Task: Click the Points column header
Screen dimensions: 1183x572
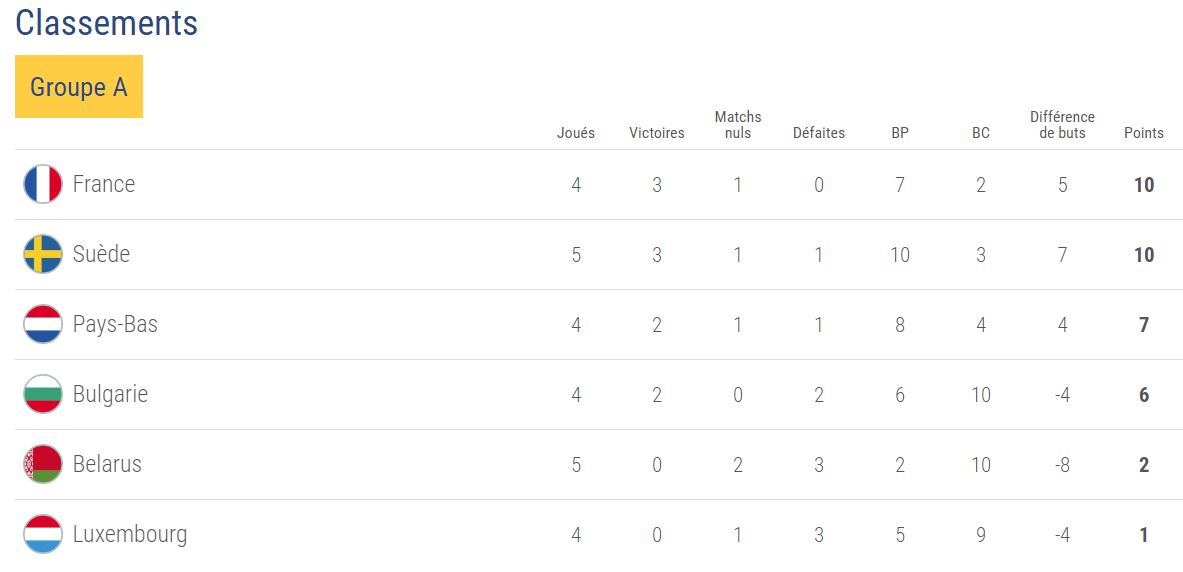Action: (x=1144, y=133)
